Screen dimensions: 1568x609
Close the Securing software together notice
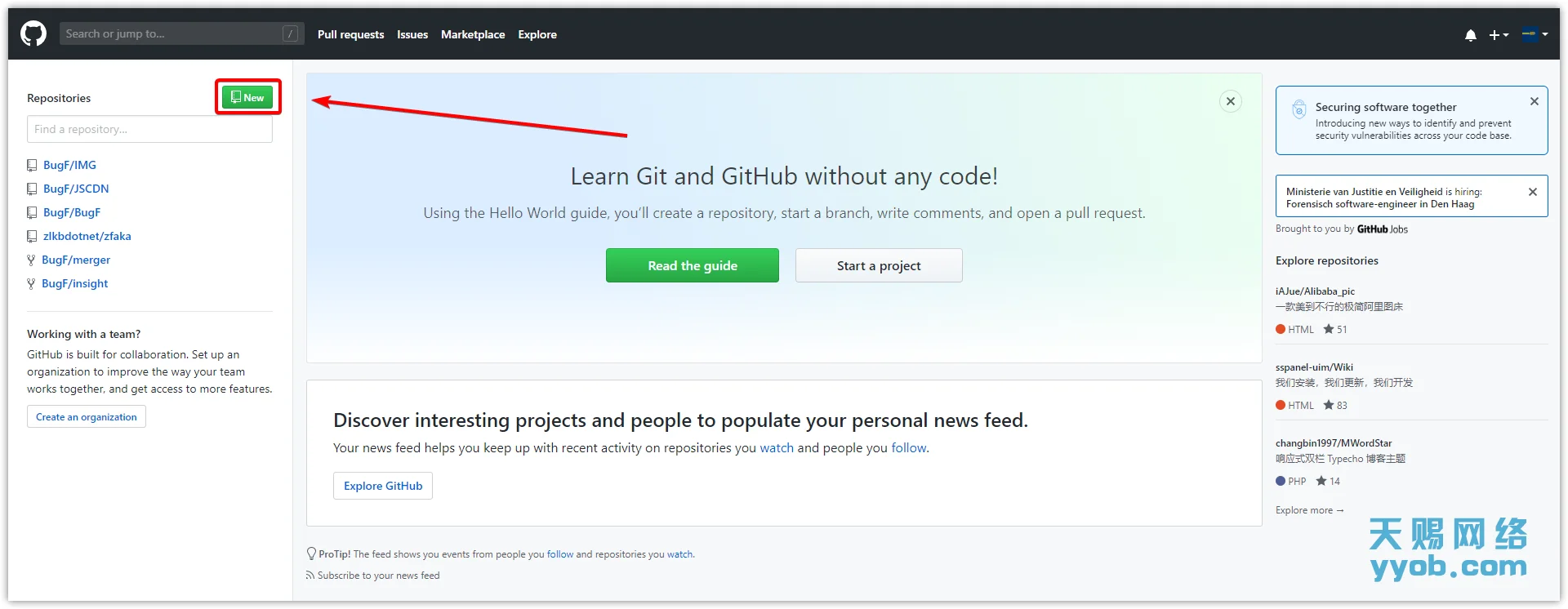[1535, 101]
